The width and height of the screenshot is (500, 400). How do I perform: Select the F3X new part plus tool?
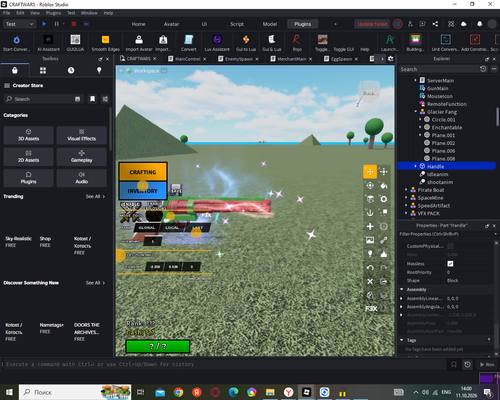[370, 226]
